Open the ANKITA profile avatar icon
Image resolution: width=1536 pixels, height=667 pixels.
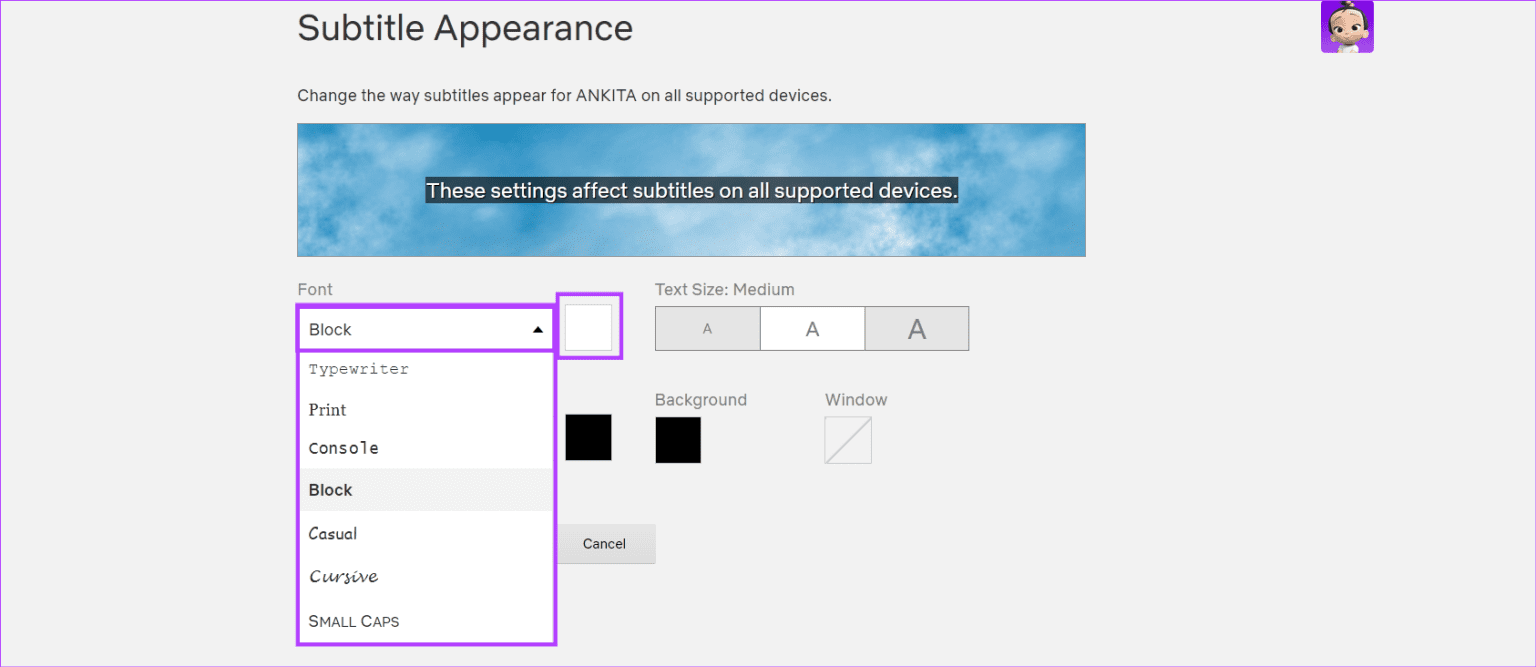pyautogui.click(x=1347, y=26)
